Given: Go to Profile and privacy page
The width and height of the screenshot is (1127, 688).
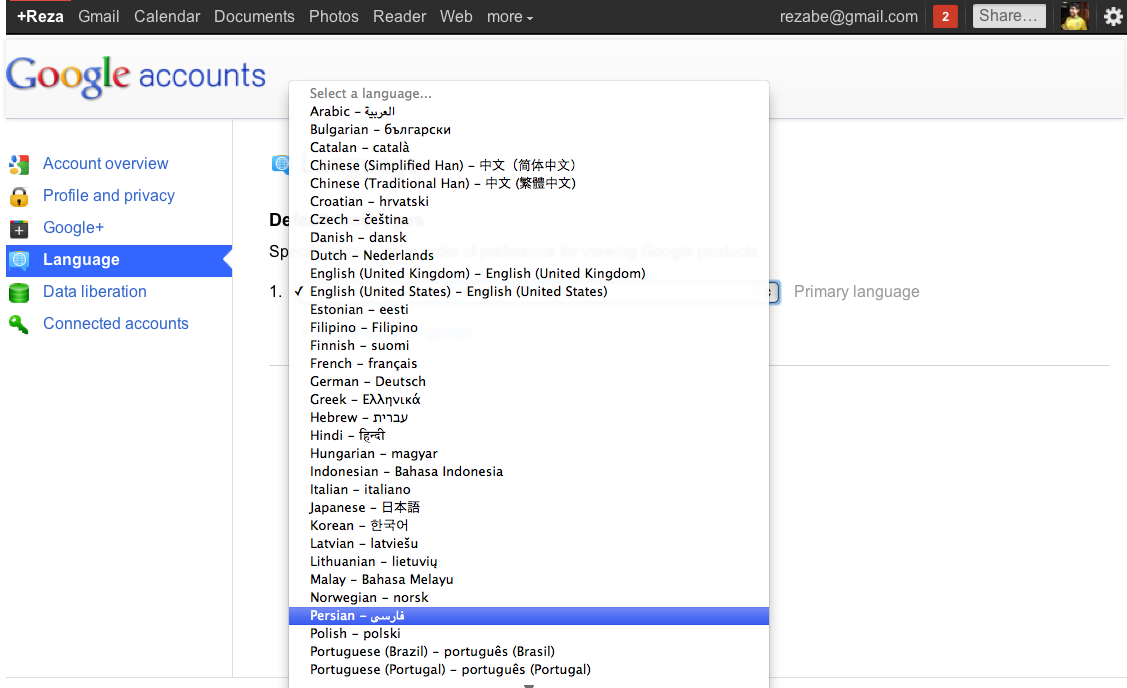Looking at the screenshot, I should (x=109, y=196).
